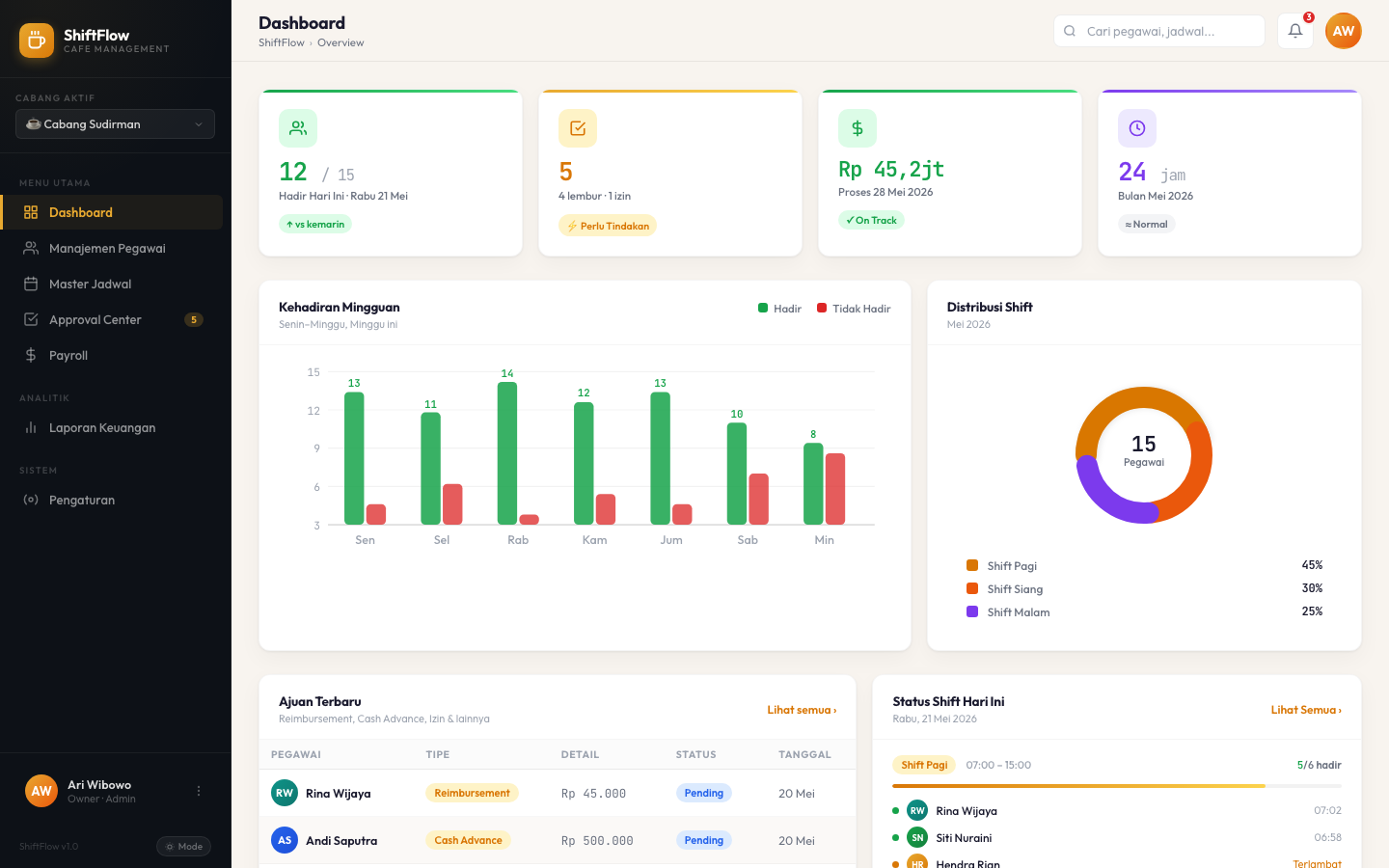Viewport: 1389px width, 868px height.
Task: Click the 5/6 hadir count
Action: pyautogui.click(x=1319, y=765)
